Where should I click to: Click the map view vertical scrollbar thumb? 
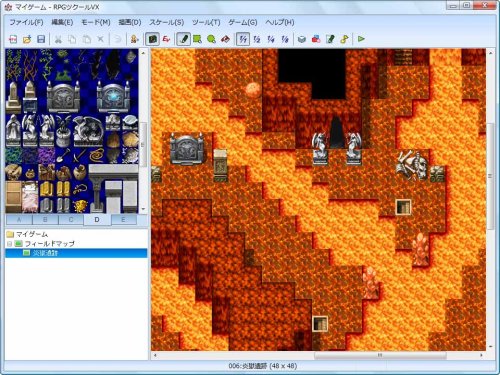click(490, 176)
